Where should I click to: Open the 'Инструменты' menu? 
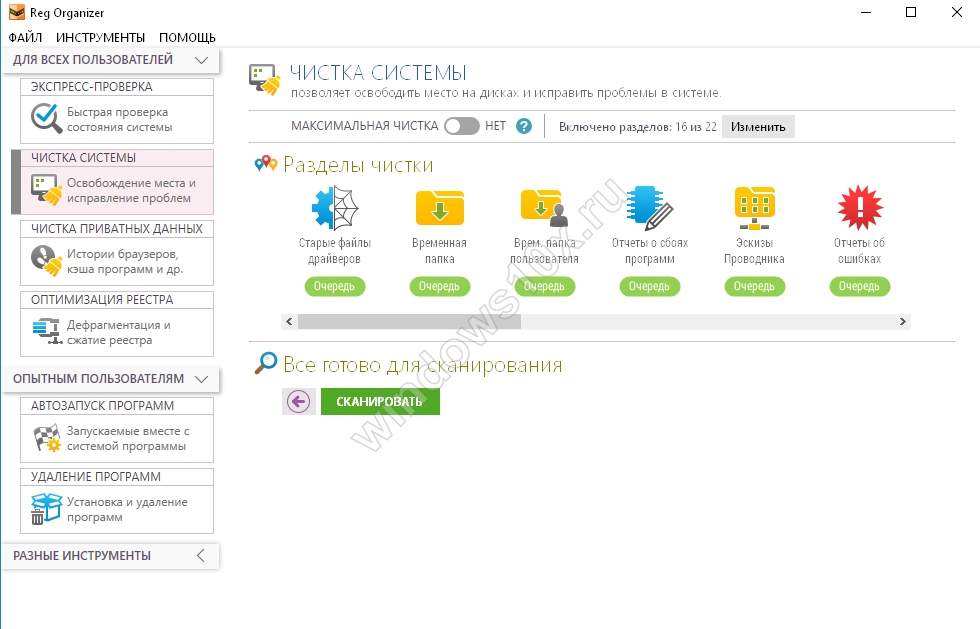100,37
